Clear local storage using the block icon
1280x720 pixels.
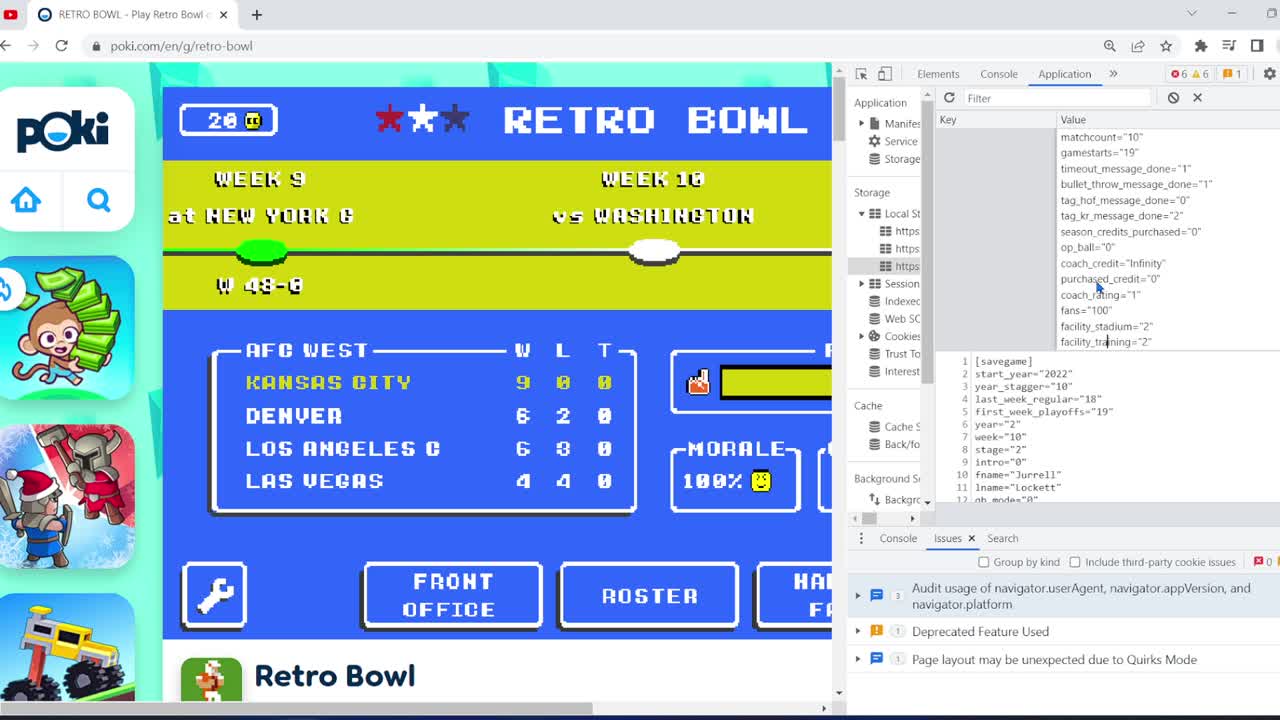pyautogui.click(x=1174, y=97)
